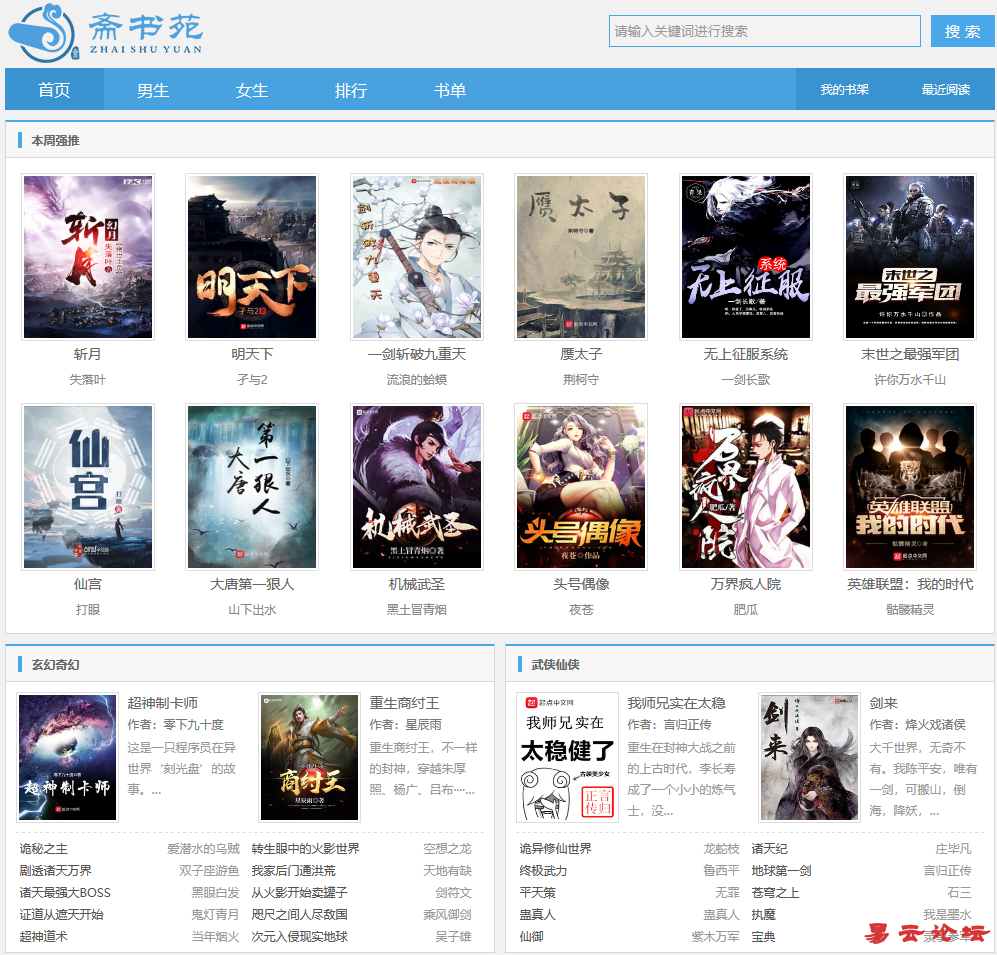The image size is (997, 955).
Task: Open 转生眼中的火影世界 in the list
Action: pyautogui.click(x=305, y=849)
